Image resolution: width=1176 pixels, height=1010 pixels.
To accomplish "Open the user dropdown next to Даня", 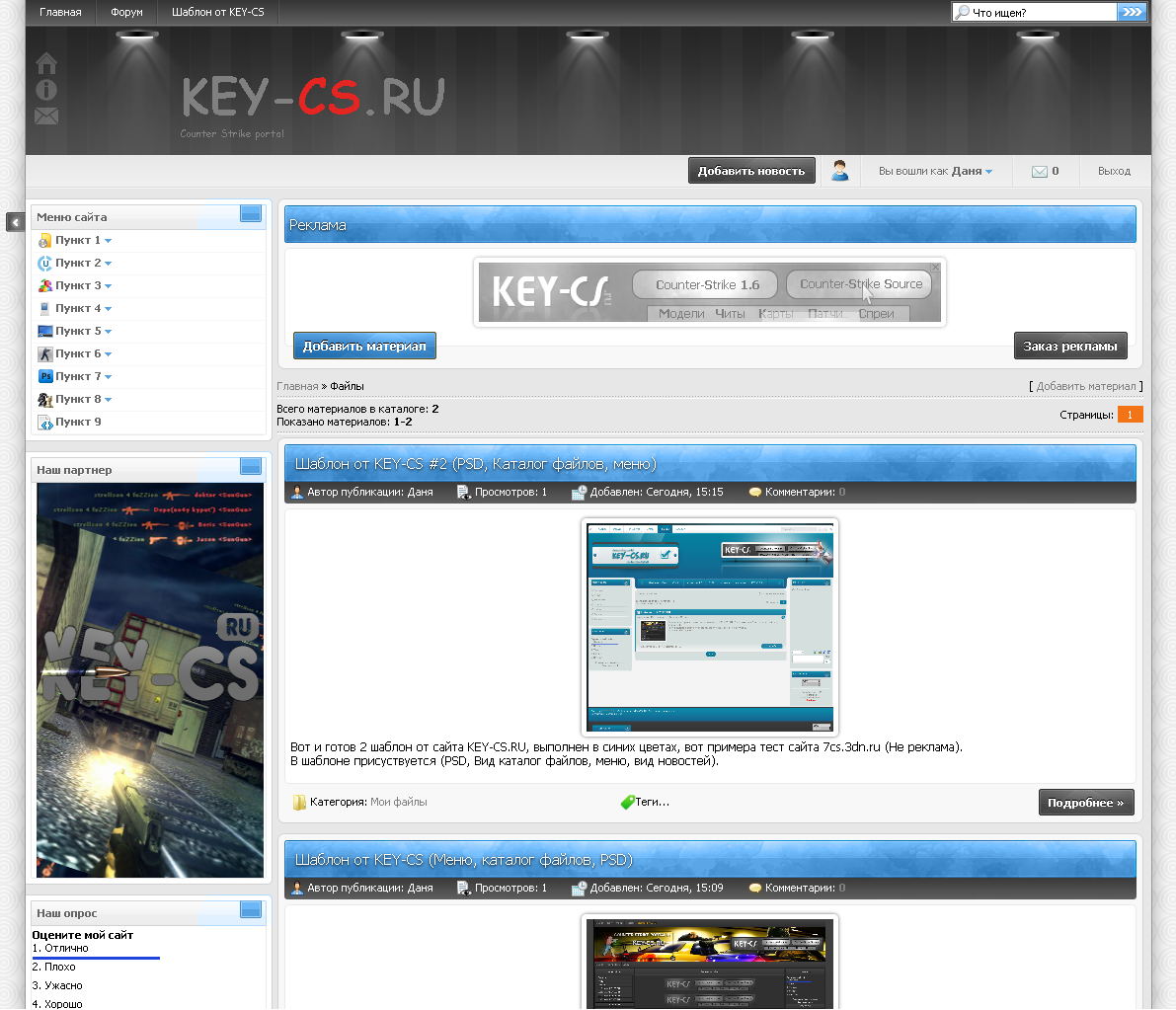I will click(988, 172).
